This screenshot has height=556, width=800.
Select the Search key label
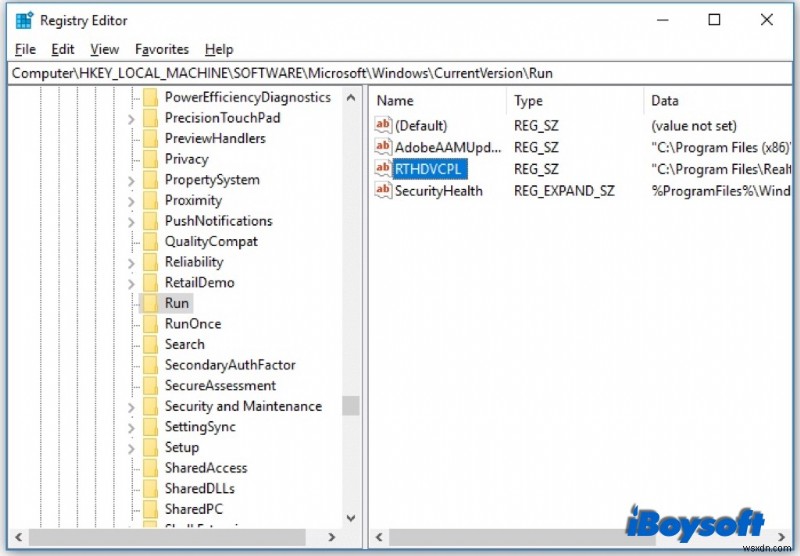tap(185, 344)
